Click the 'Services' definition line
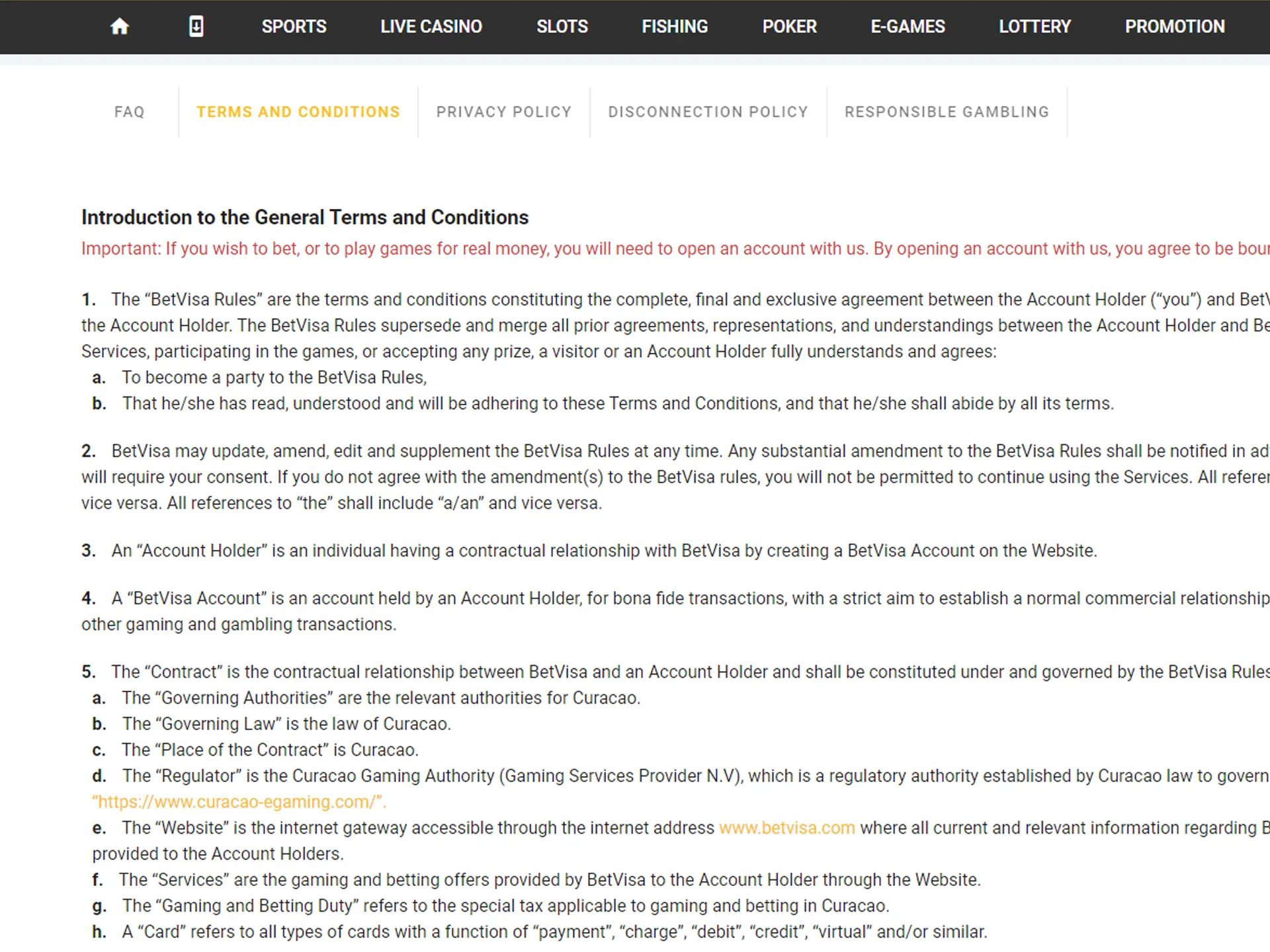This screenshot has width=1270, height=952. (x=550, y=880)
